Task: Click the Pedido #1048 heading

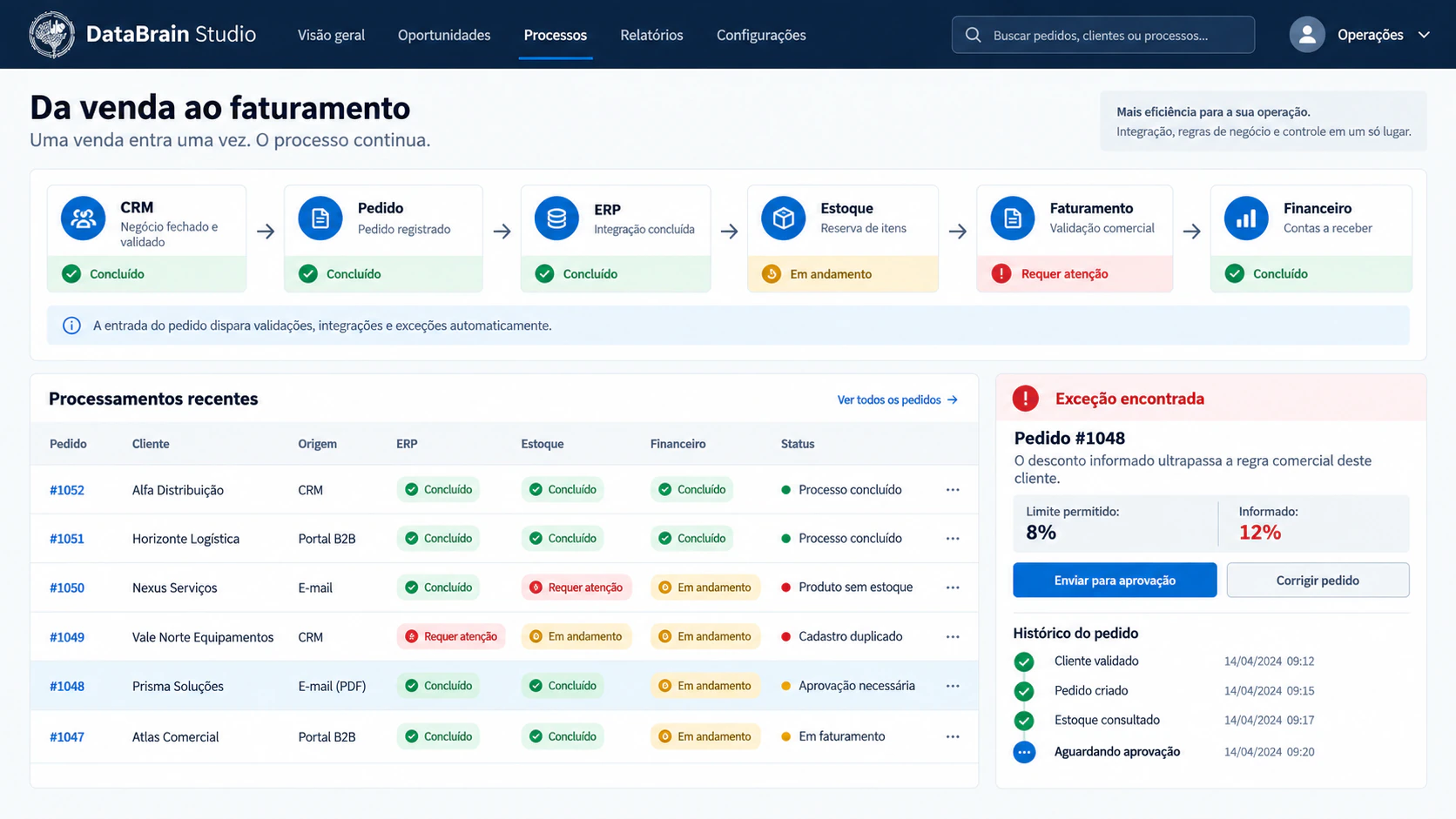Action: [x=1069, y=438]
